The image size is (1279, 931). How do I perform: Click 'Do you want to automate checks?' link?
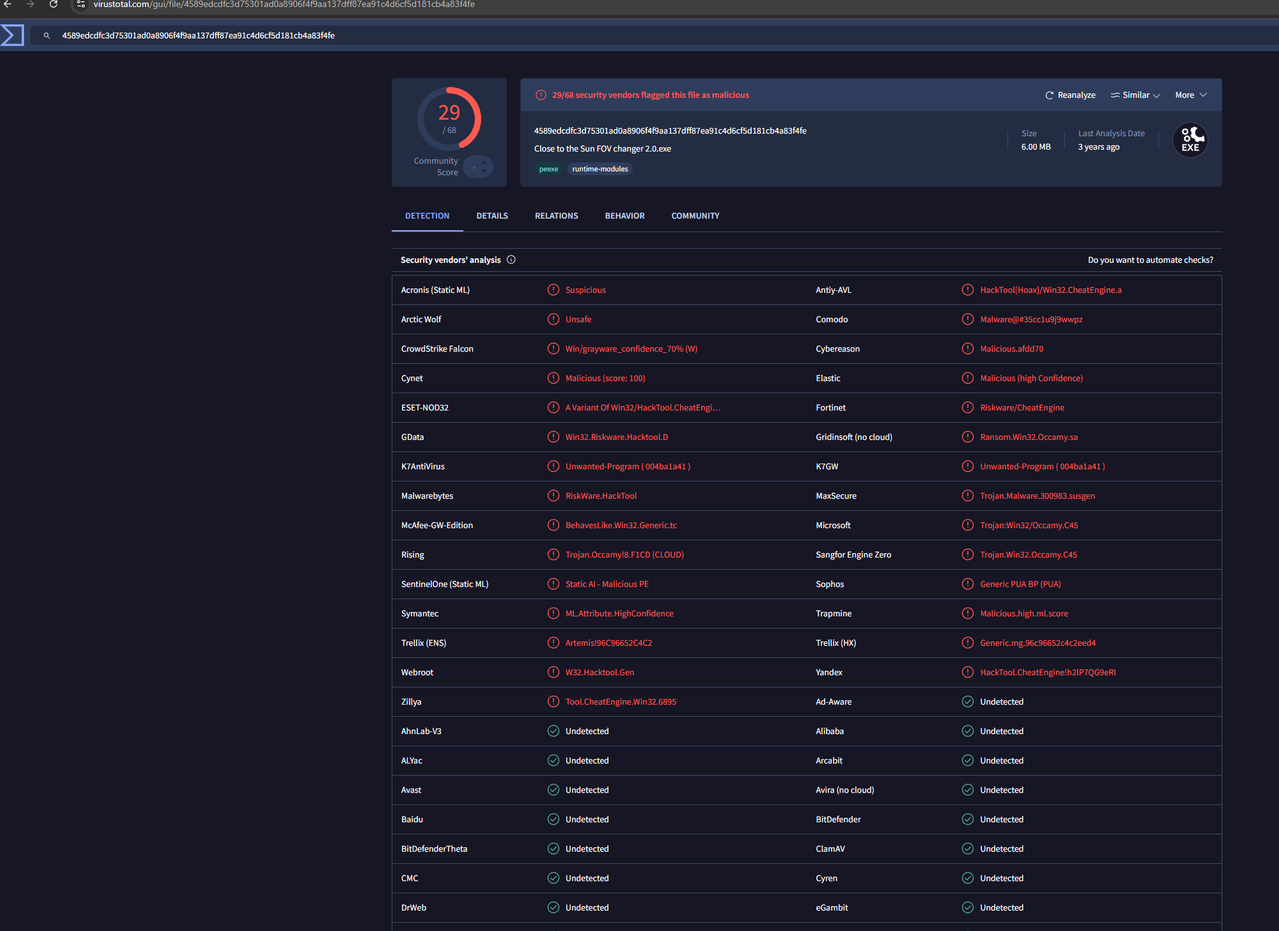[x=1151, y=260]
